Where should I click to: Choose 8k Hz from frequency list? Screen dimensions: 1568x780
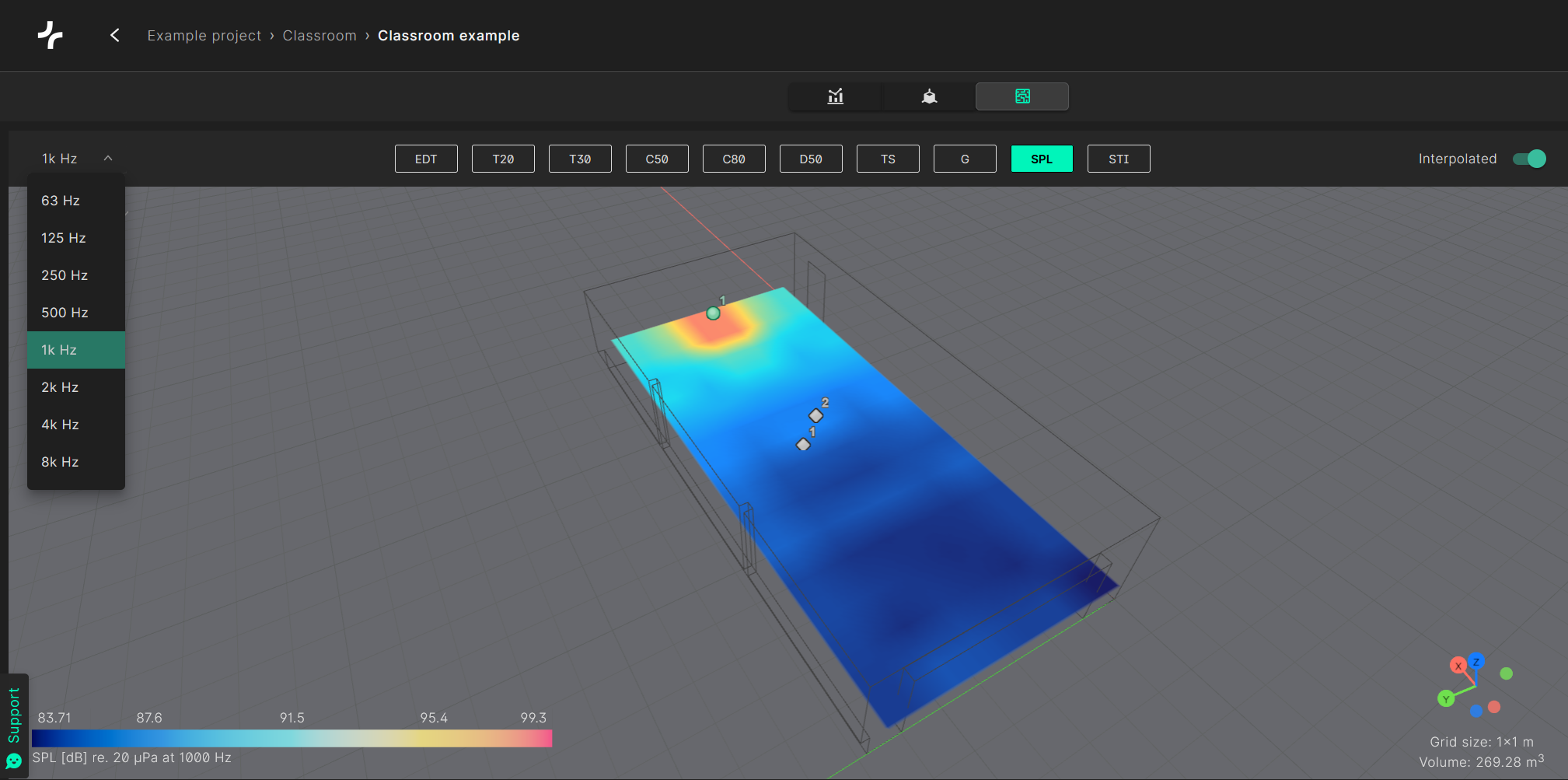pyautogui.click(x=76, y=462)
